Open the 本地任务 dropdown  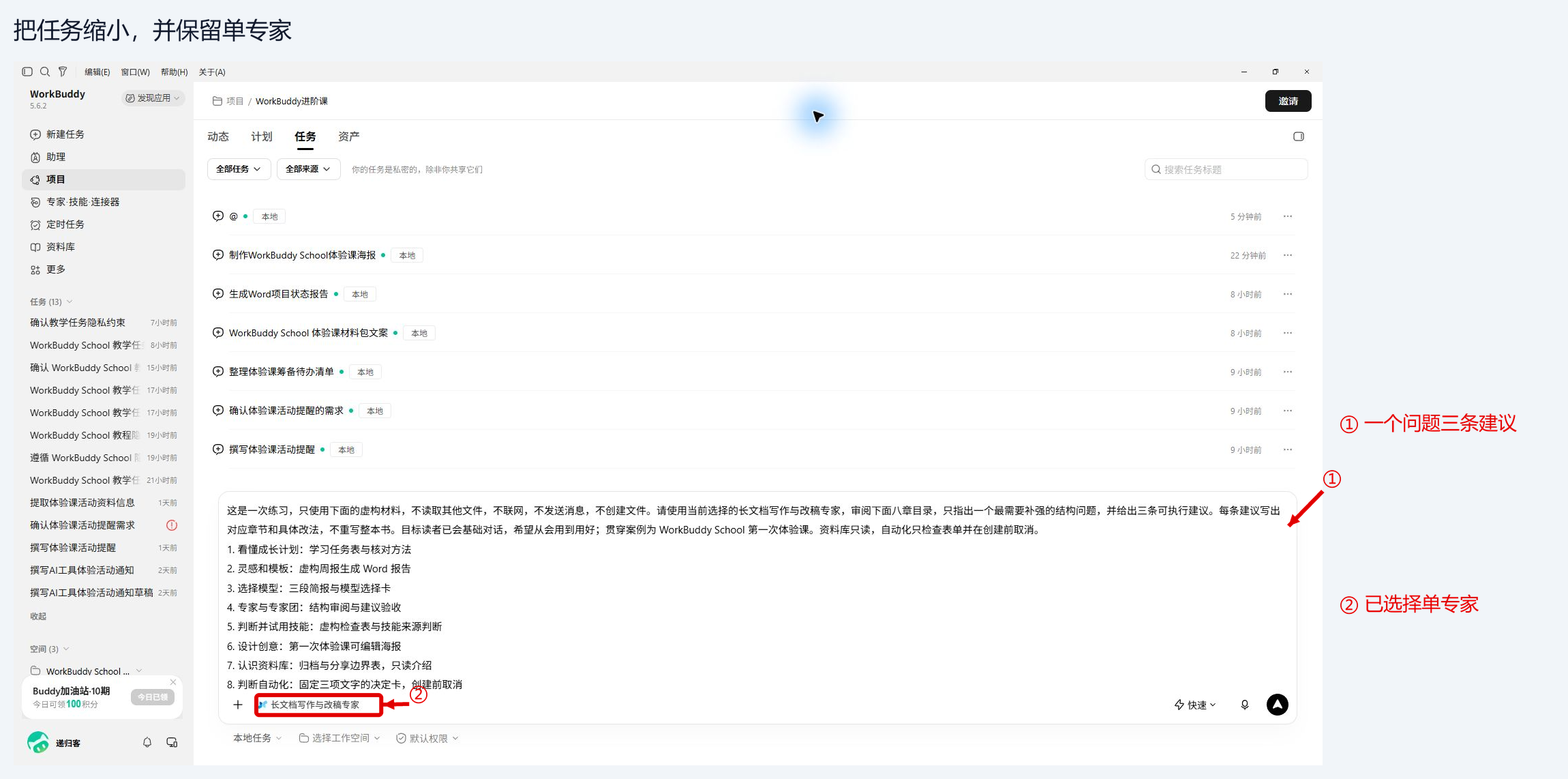click(x=258, y=738)
